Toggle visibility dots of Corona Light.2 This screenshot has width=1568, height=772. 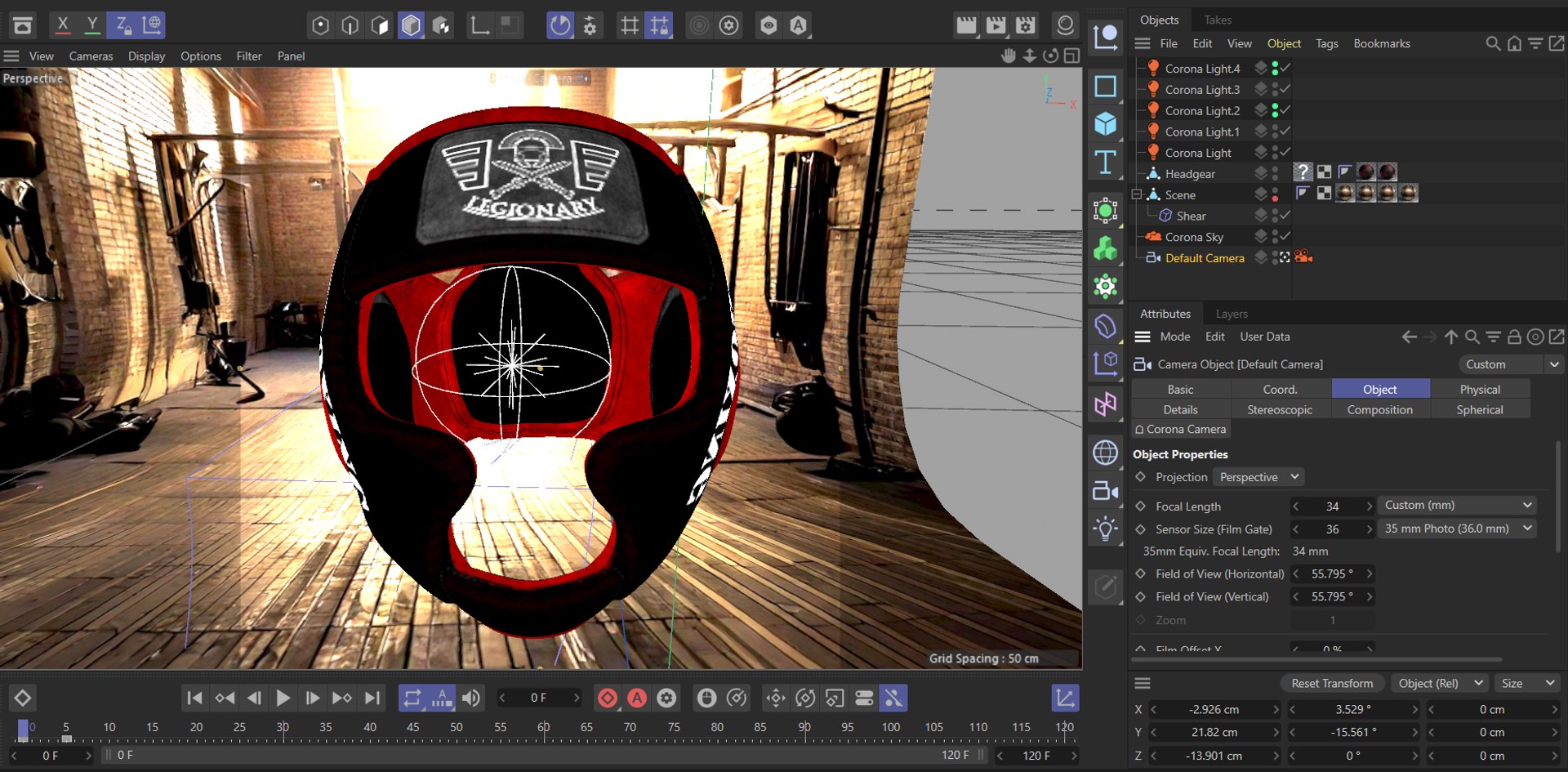tap(1275, 110)
